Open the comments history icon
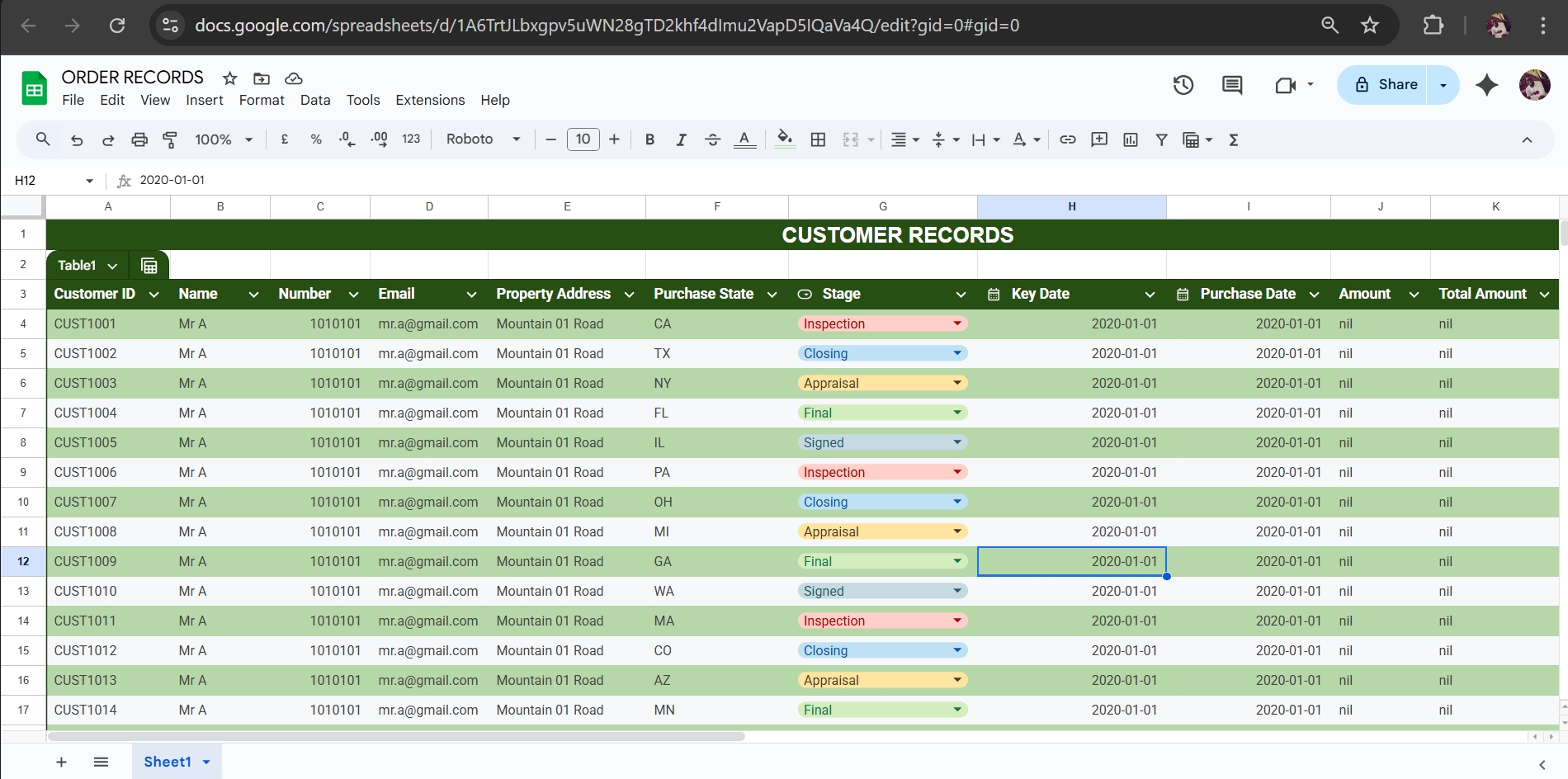This screenshot has height=779, width=1568. point(1232,85)
